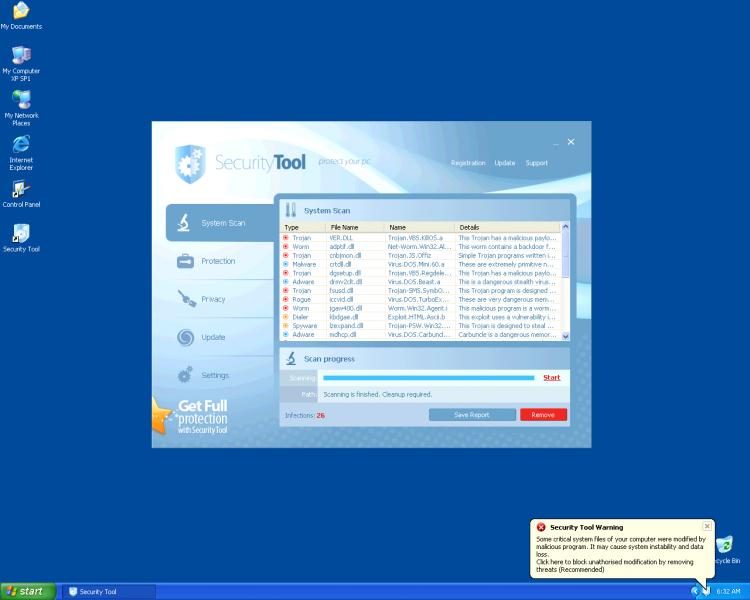
Task: Click the red icon on the adptif.dll Worm row
Action: pos(286,246)
